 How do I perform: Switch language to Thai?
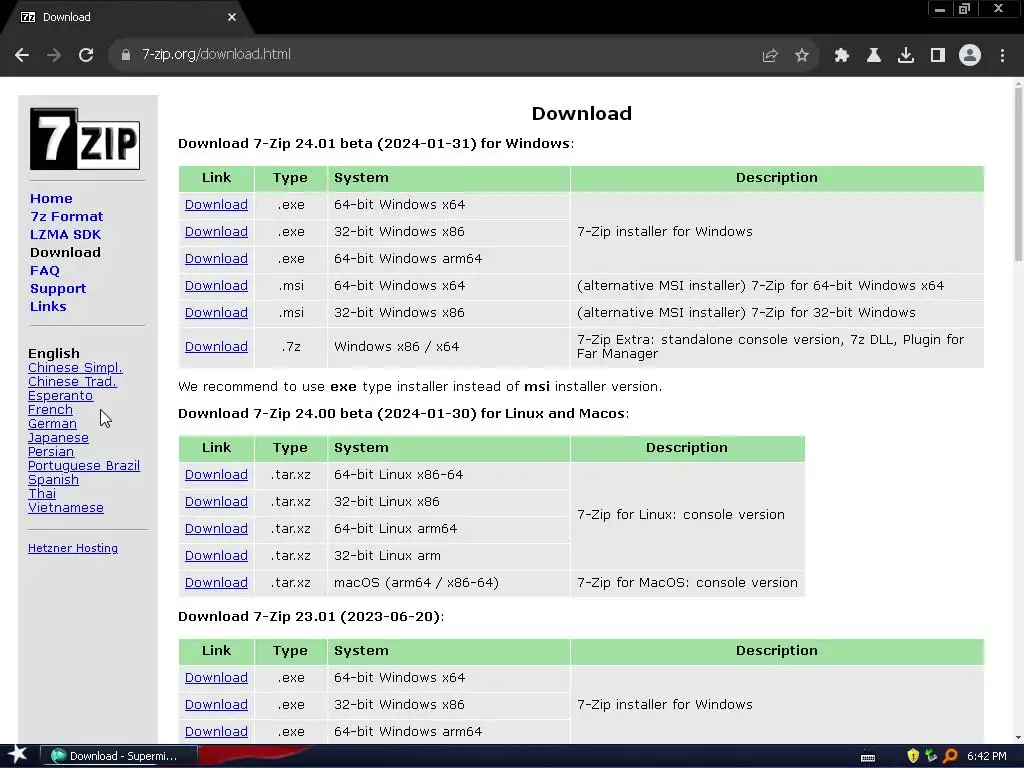point(42,494)
